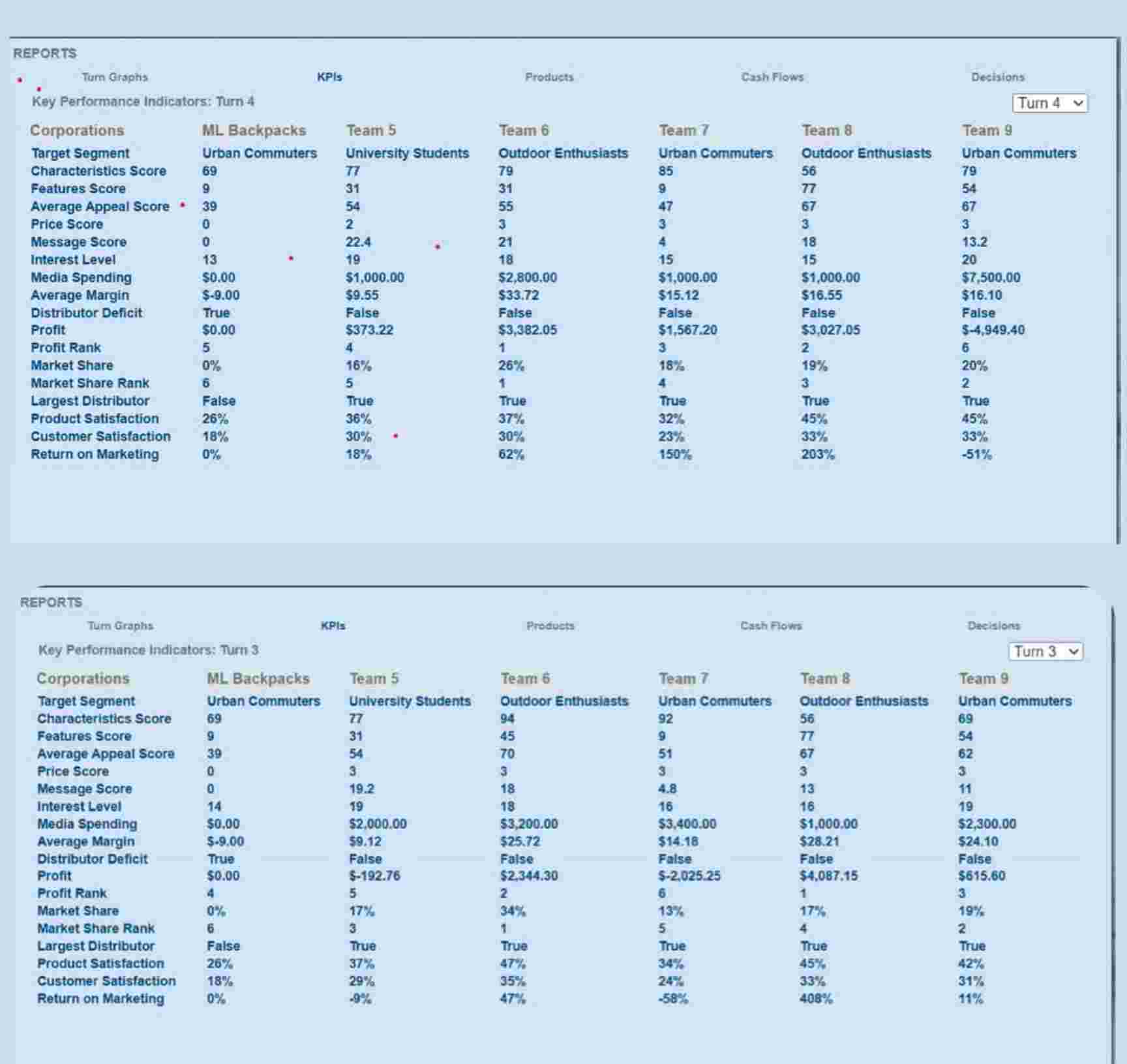Click Team 7 media spending $3,400.00
The image size is (1127, 1064).
(x=687, y=824)
